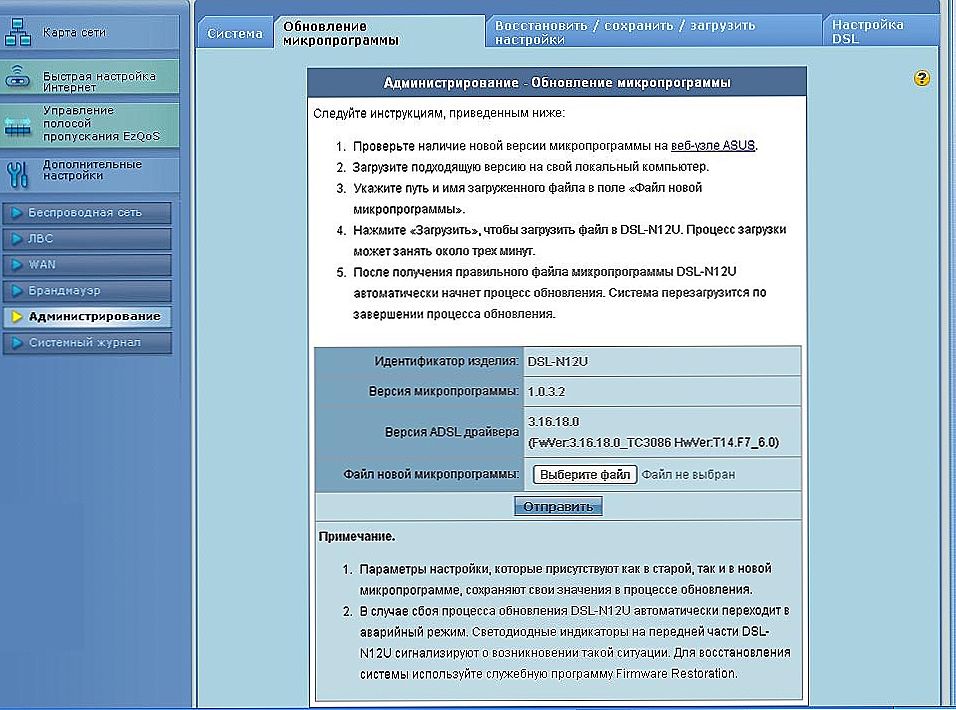
Task: Open the Системный журнал section
Action: (x=87, y=343)
